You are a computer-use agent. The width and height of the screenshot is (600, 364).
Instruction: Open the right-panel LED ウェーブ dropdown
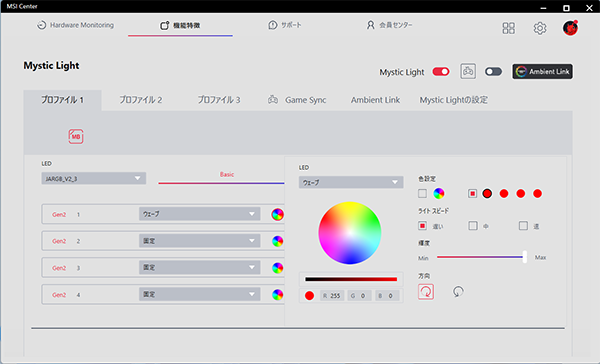click(x=351, y=183)
